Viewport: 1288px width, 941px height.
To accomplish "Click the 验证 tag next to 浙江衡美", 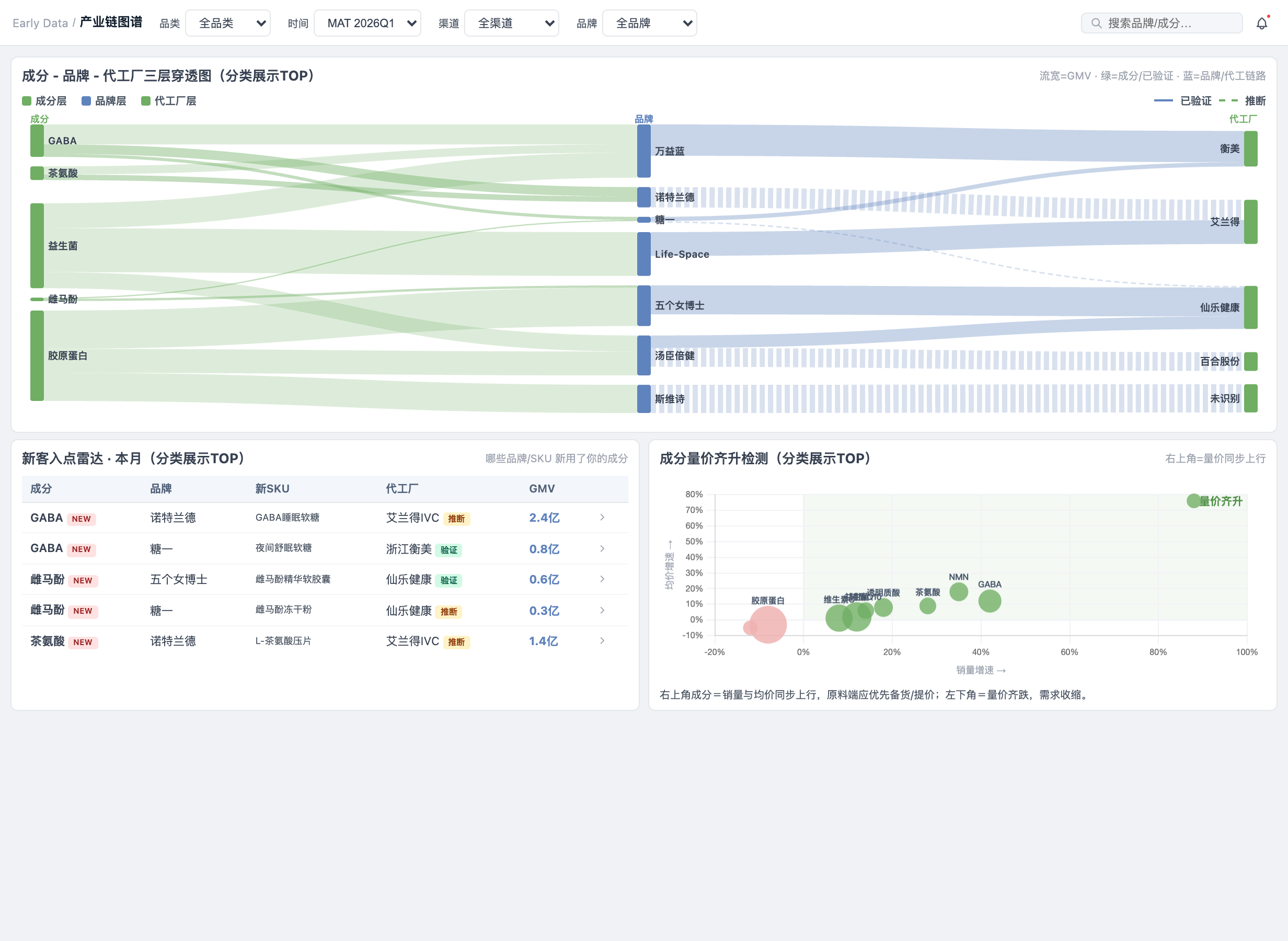I will tap(448, 549).
